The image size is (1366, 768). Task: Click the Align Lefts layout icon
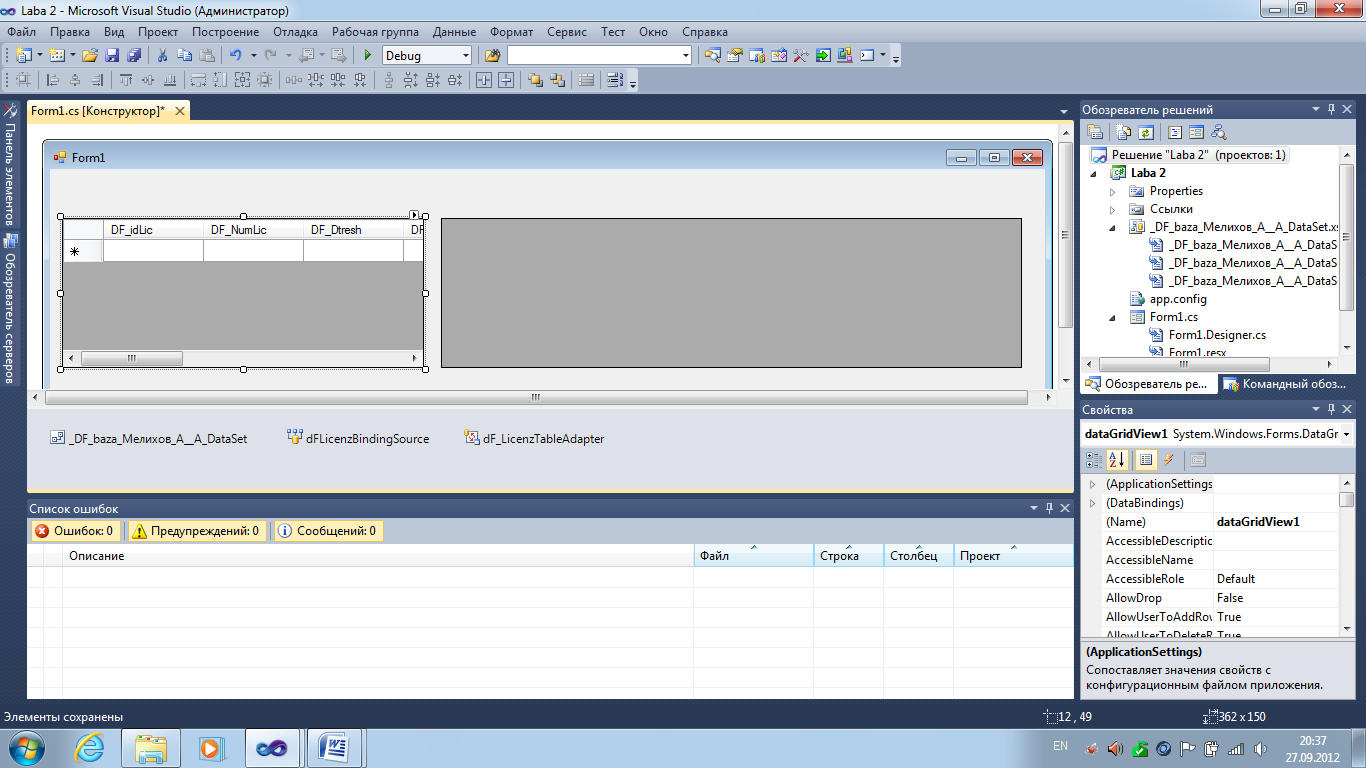[x=53, y=81]
